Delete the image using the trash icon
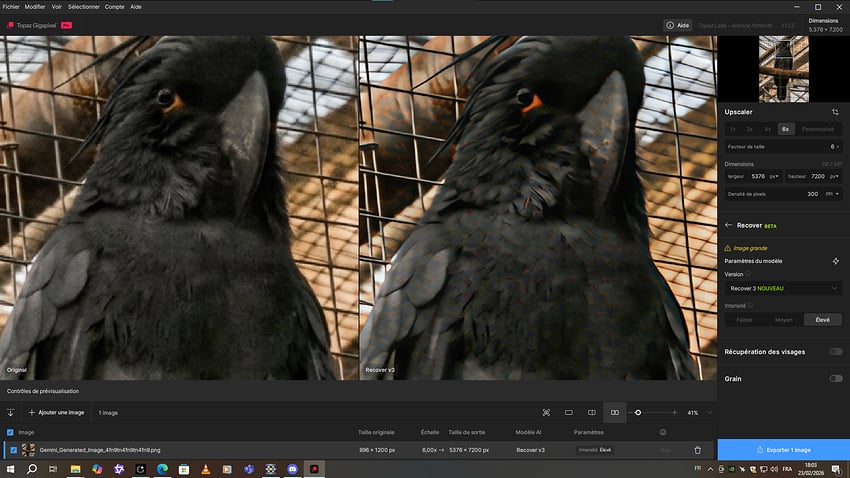 (x=697, y=450)
